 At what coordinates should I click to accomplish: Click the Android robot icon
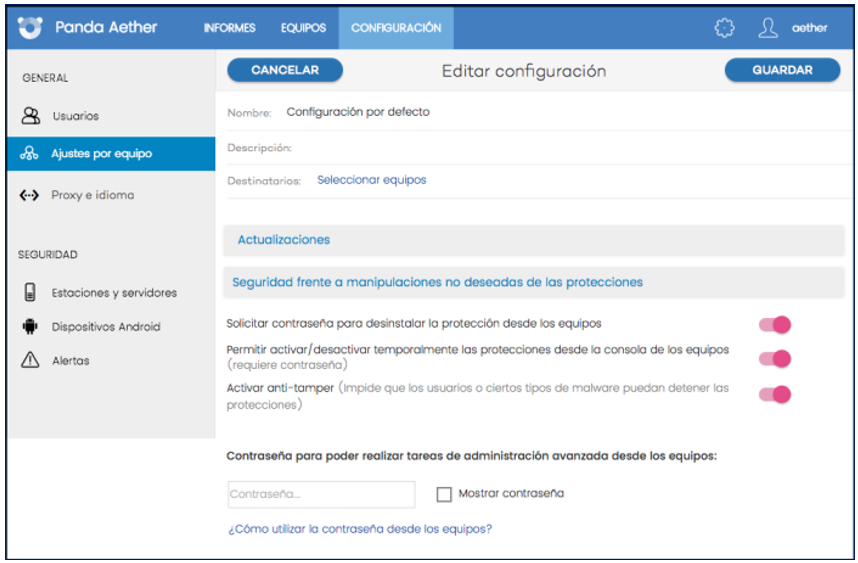point(30,327)
